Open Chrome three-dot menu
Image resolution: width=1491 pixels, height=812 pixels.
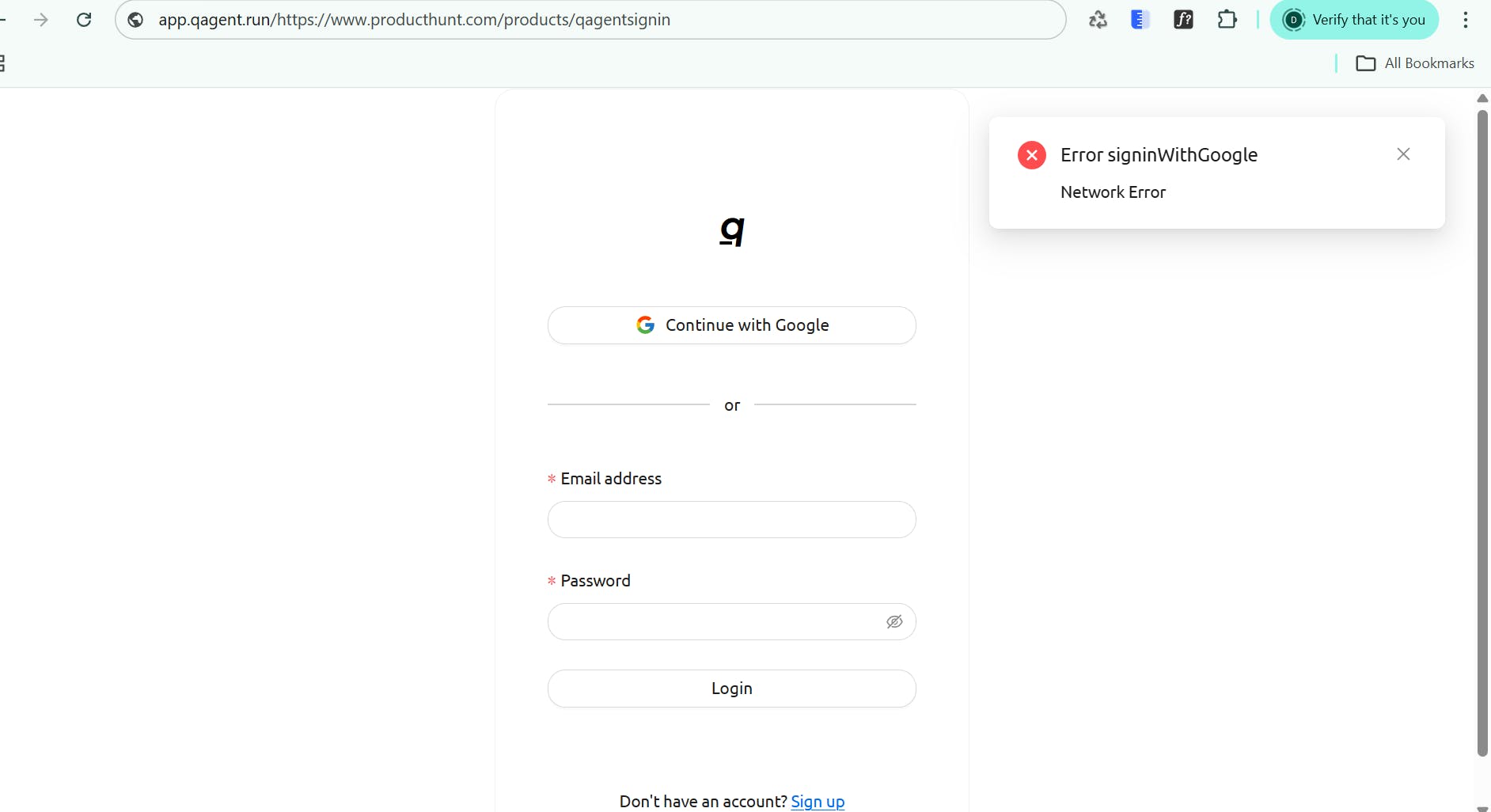(1465, 20)
